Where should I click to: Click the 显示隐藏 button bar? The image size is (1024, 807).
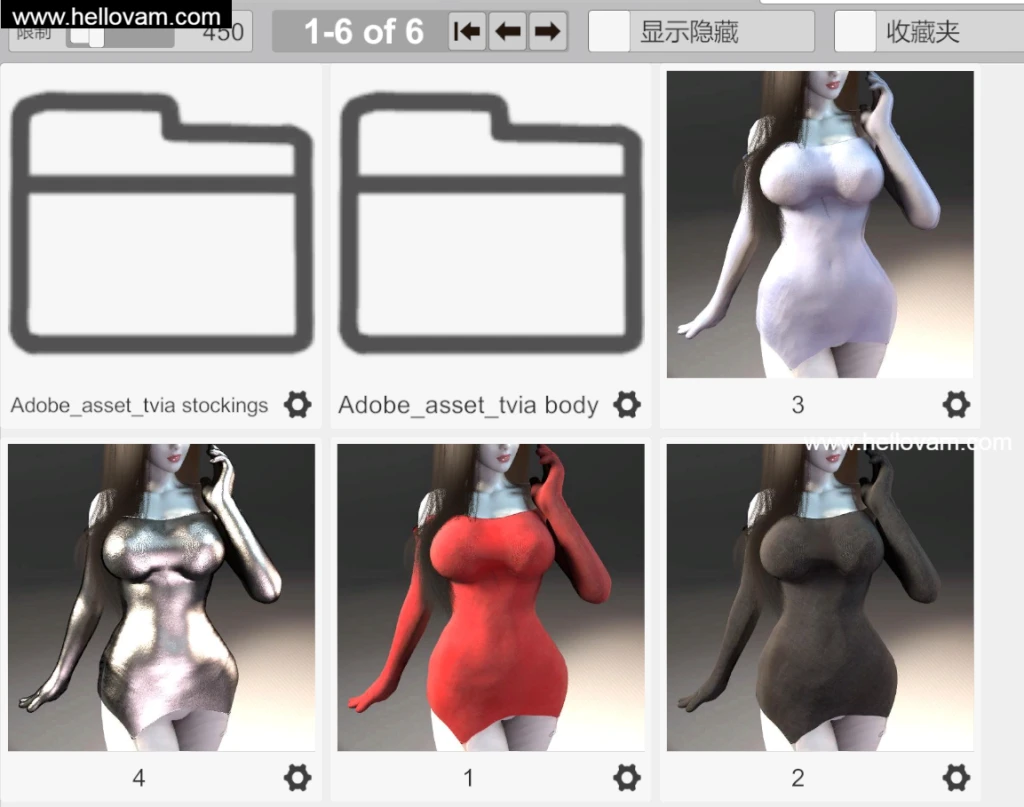coord(700,31)
